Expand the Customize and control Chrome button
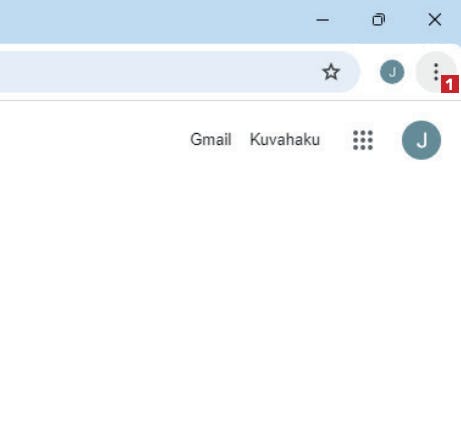 click(x=436, y=72)
